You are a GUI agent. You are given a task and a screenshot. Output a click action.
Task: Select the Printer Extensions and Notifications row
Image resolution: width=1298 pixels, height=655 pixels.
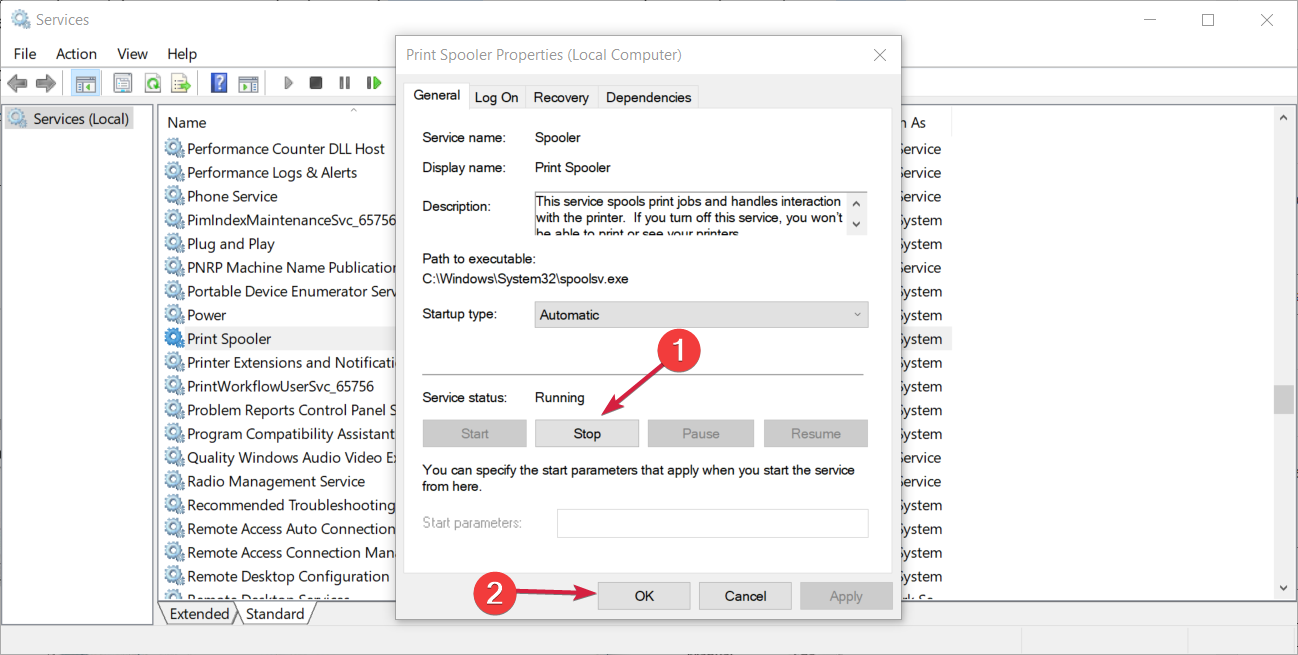(280, 362)
